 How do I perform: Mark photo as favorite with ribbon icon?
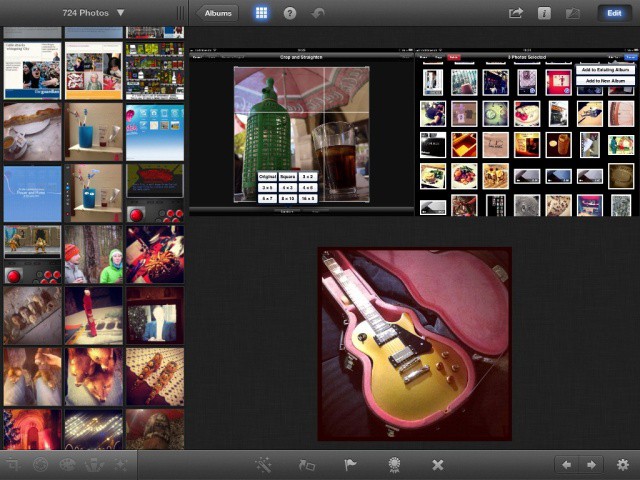(x=394, y=465)
